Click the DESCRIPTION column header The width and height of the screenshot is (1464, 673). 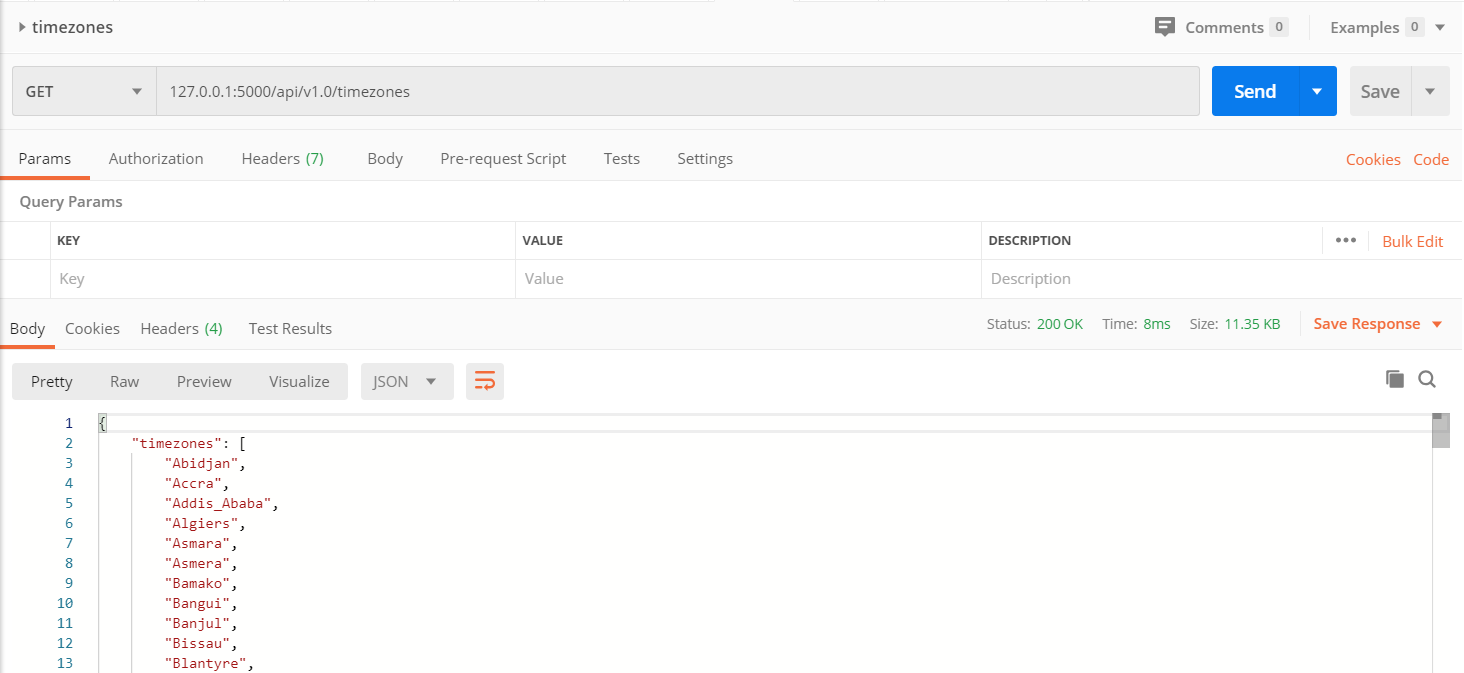tap(1030, 241)
